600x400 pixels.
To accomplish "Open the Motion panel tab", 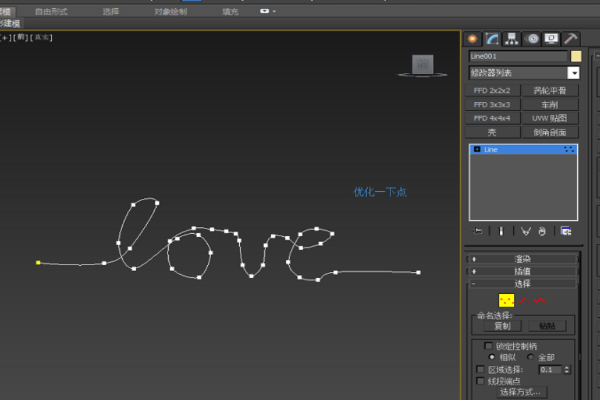I will pos(532,39).
